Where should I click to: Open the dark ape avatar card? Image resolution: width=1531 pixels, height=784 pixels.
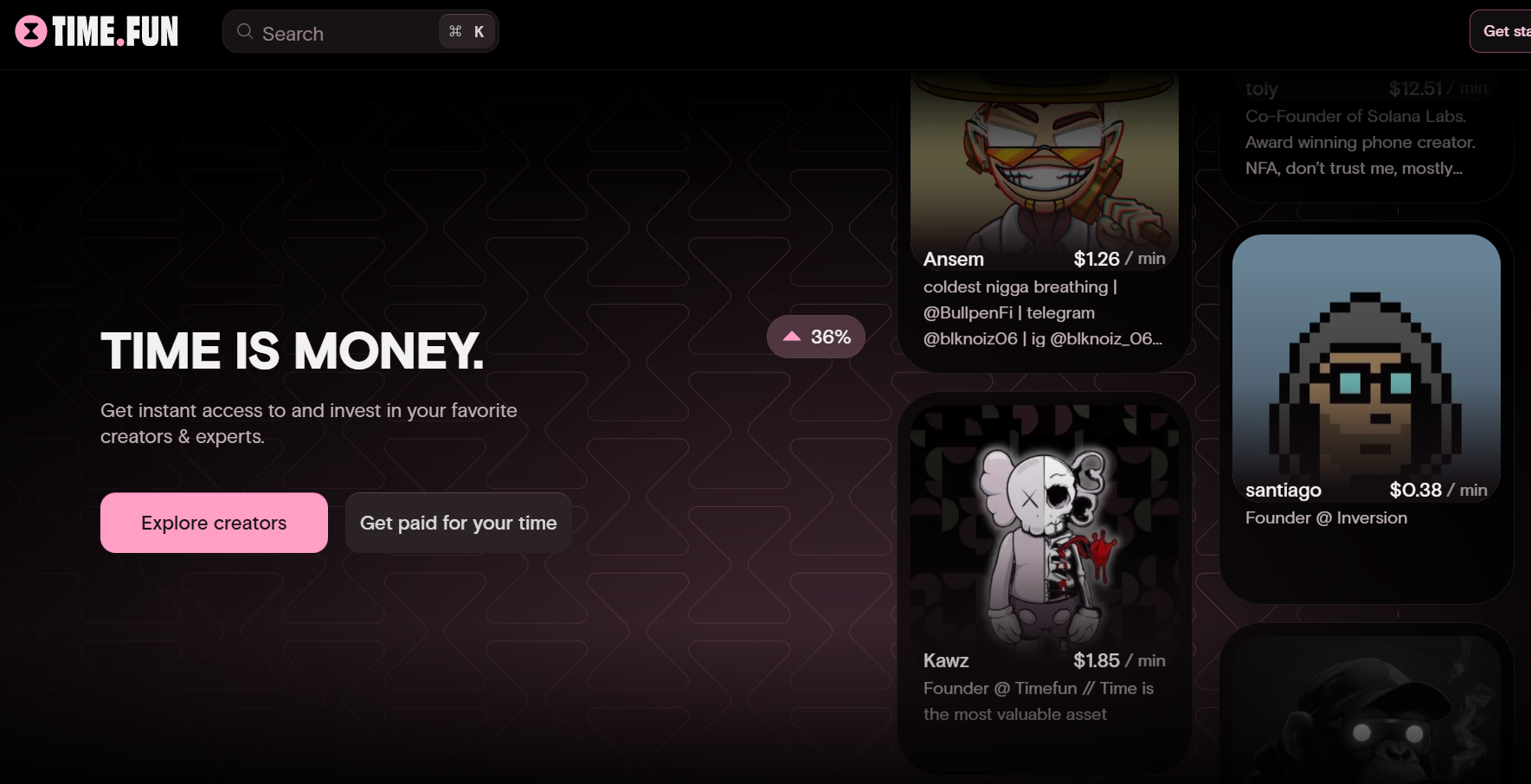click(x=1366, y=705)
